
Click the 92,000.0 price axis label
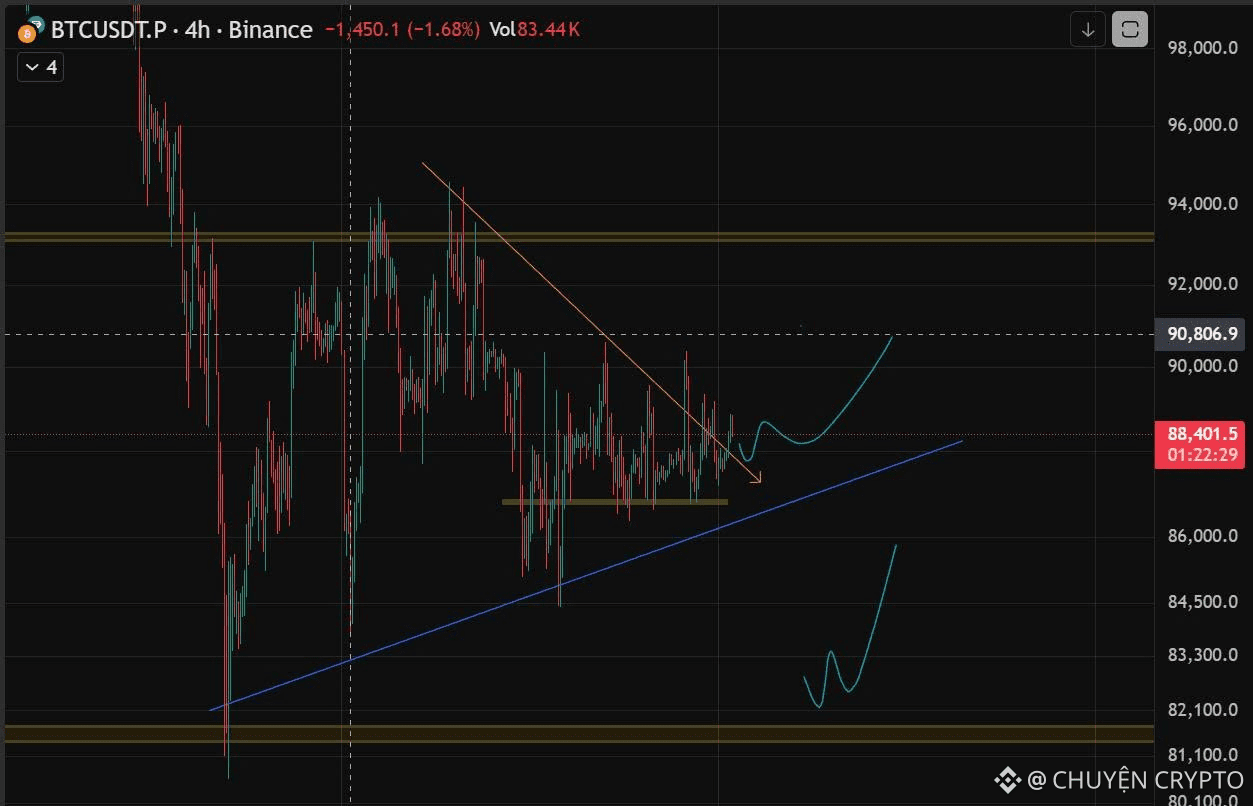(x=1202, y=284)
